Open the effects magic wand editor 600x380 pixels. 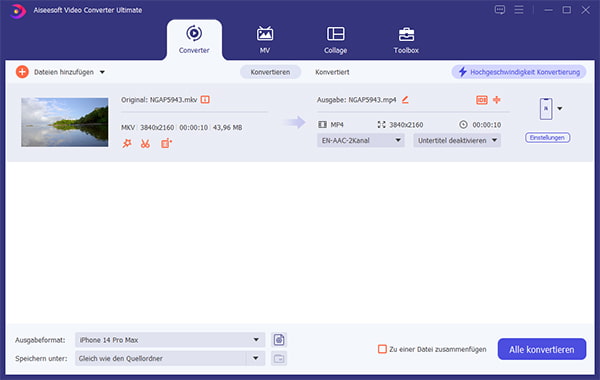point(127,144)
